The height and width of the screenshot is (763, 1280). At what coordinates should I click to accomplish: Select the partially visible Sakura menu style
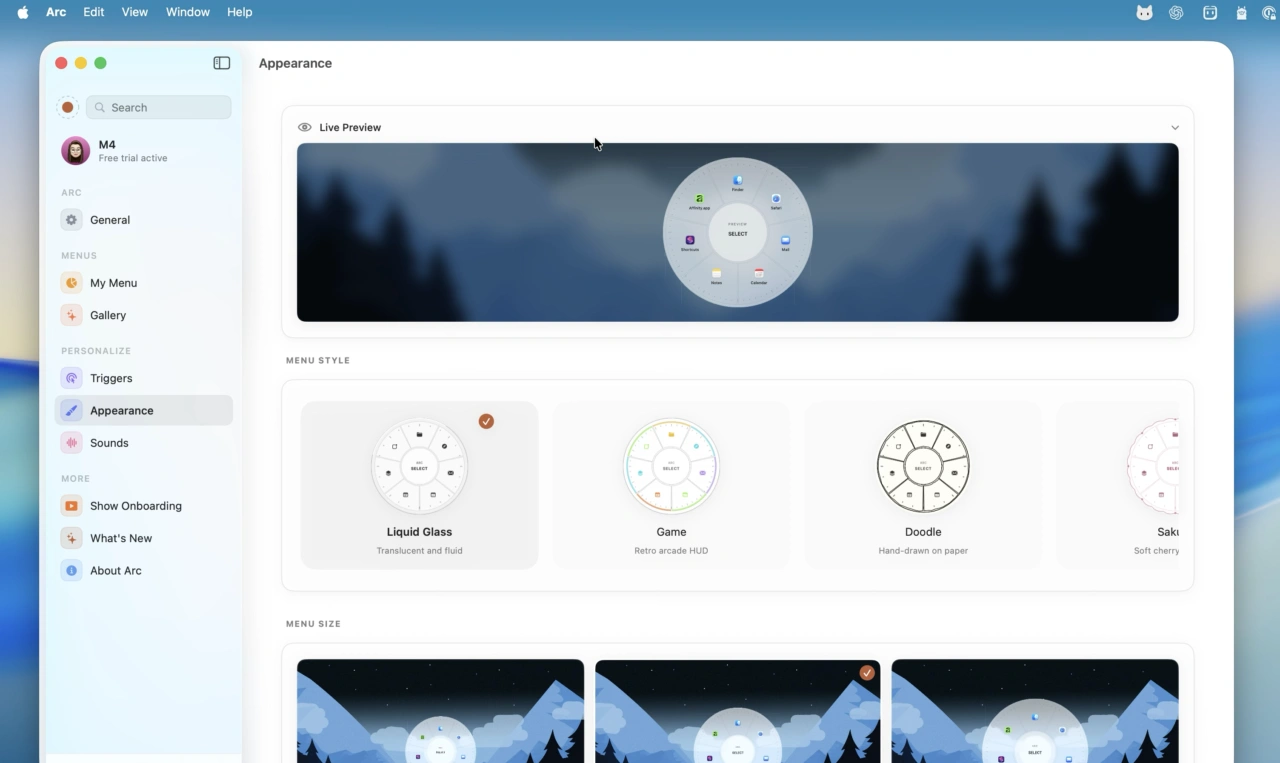1118,485
